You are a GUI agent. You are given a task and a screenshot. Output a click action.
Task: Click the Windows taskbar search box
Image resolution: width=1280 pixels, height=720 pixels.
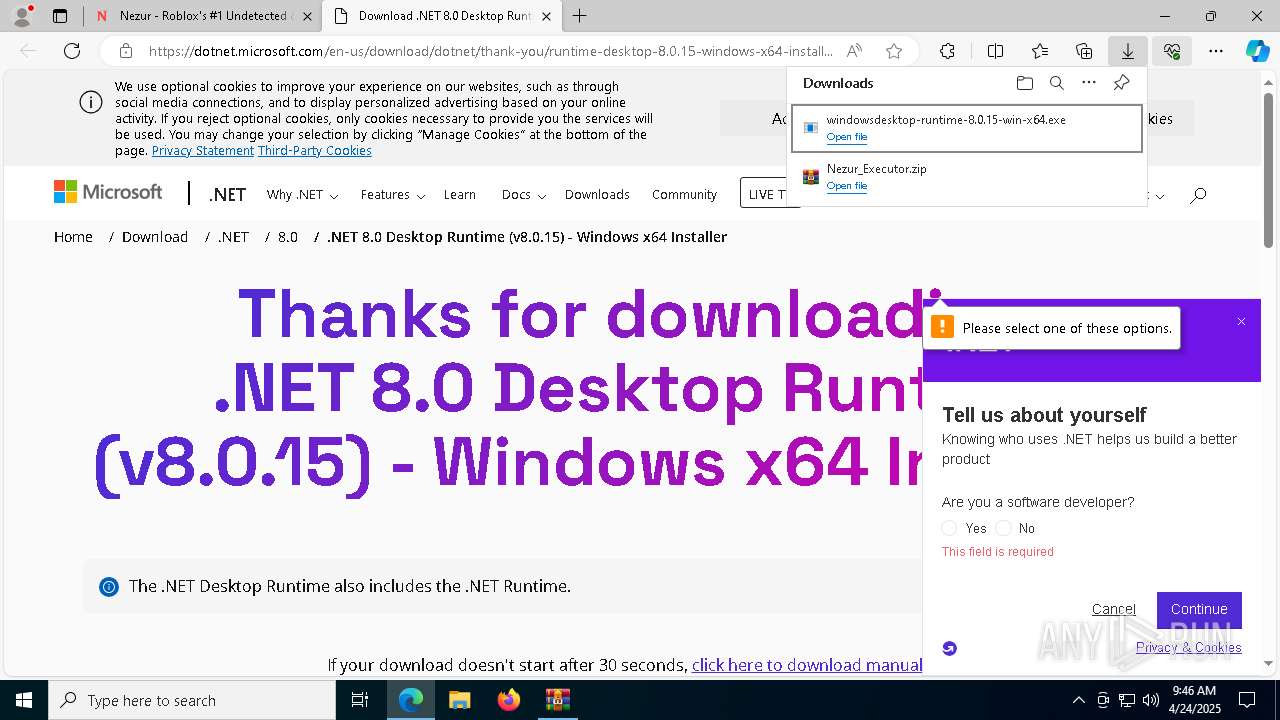point(192,700)
